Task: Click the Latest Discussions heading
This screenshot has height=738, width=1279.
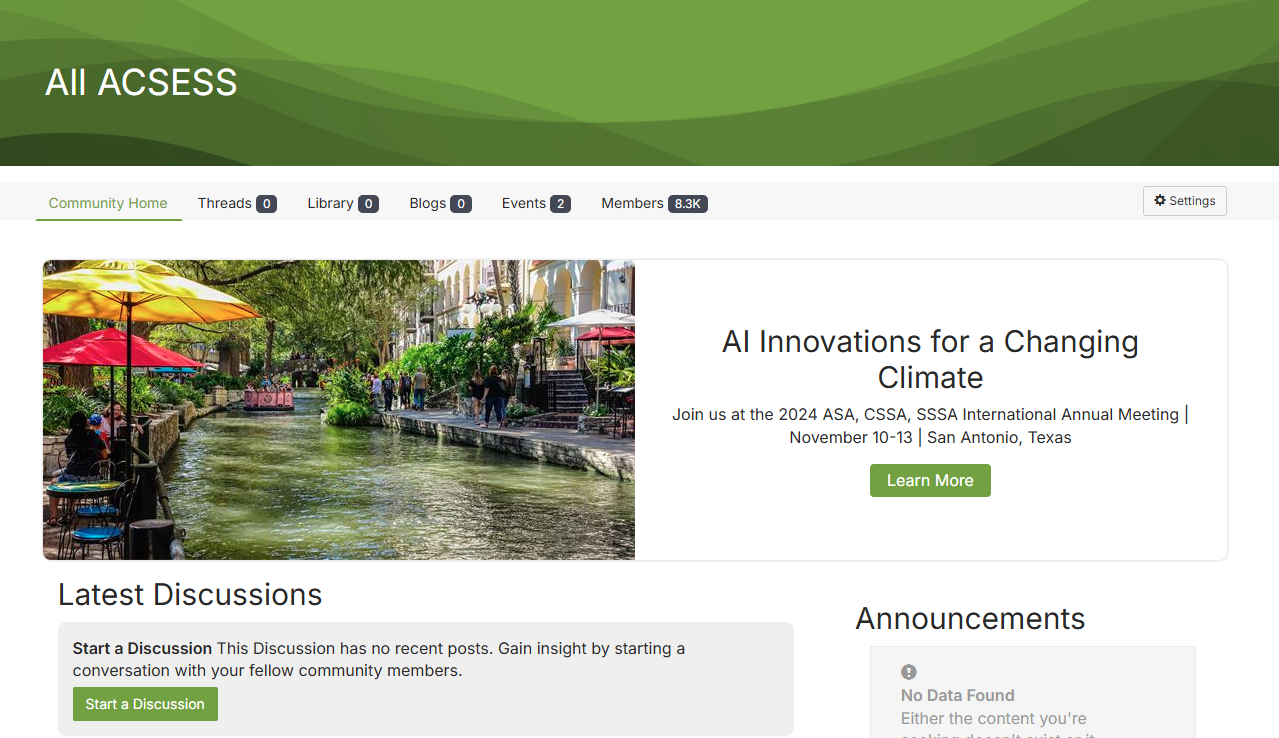Action: coord(190,594)
